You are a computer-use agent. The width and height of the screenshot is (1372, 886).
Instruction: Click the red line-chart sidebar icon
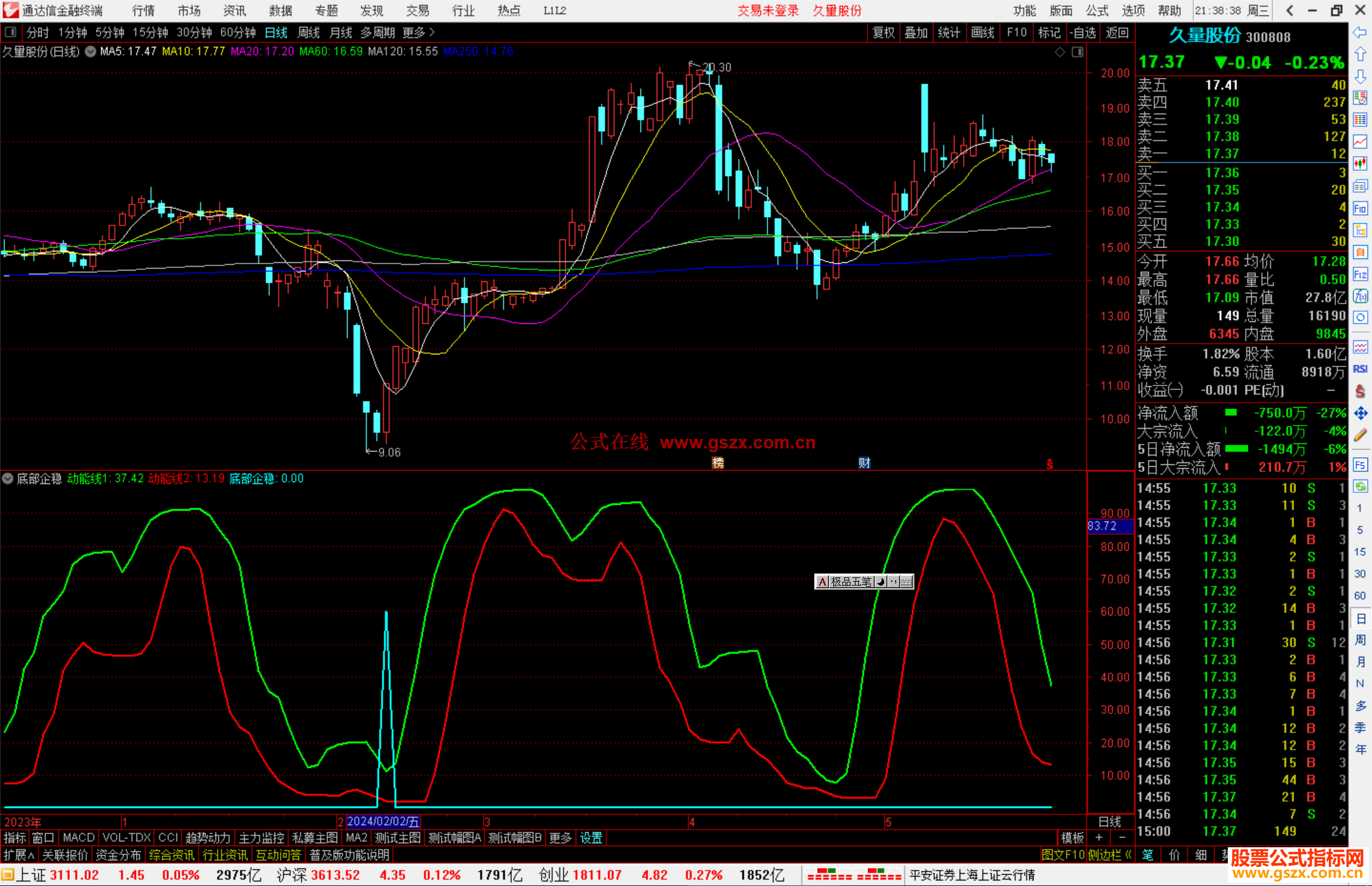pos(1360,142)
